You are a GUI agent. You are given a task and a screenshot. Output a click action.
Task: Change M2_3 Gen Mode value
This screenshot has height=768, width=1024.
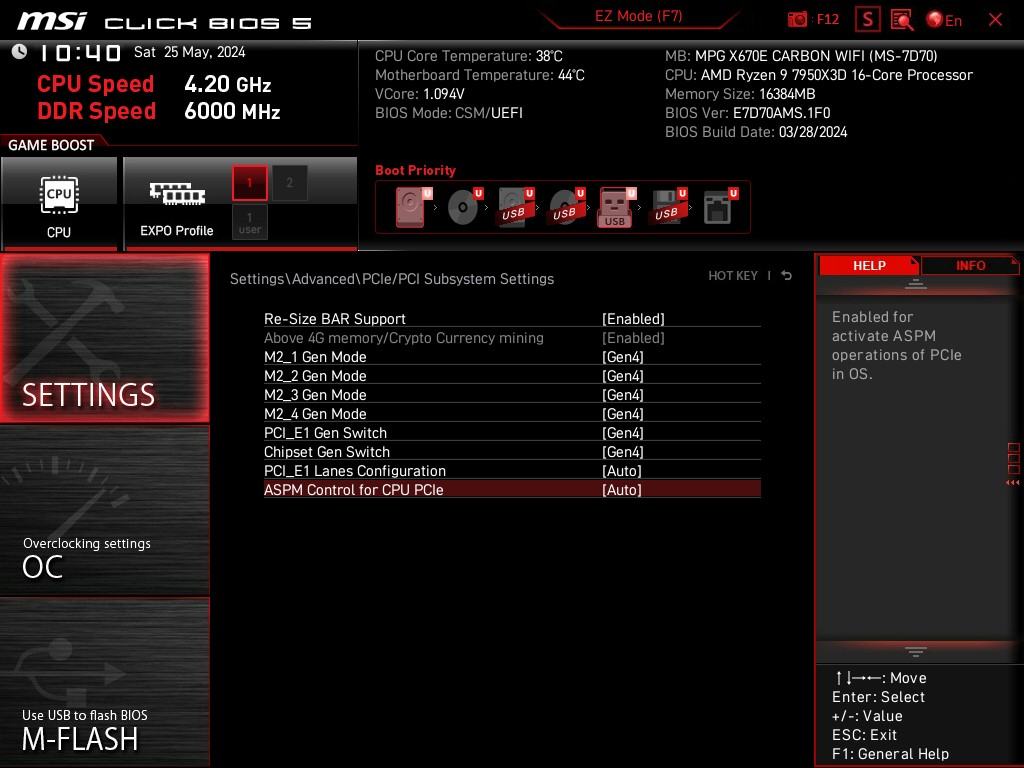click(622, 394)
